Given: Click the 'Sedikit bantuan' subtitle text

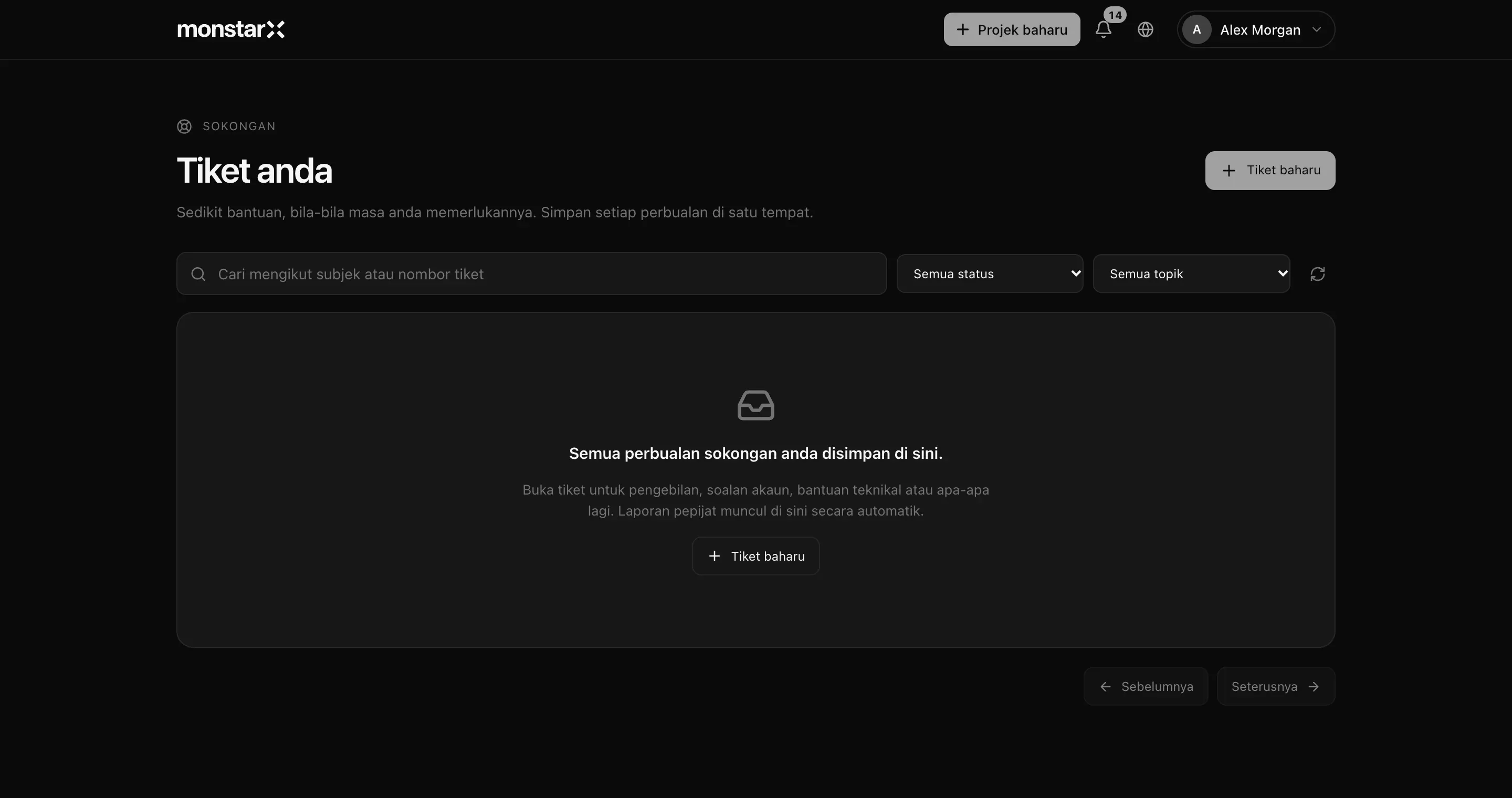Looking at the screenshot, I should click(494, 213).
